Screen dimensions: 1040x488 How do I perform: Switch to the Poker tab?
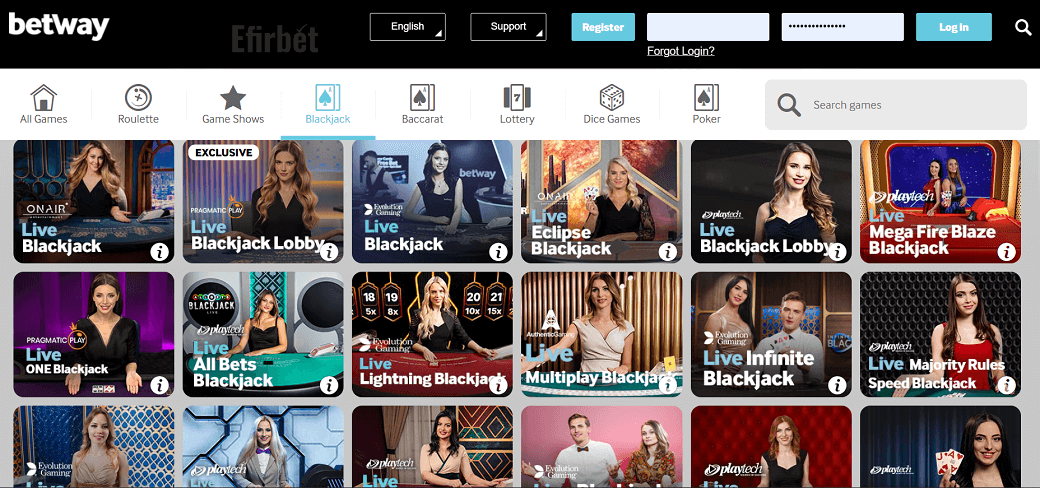706,105
